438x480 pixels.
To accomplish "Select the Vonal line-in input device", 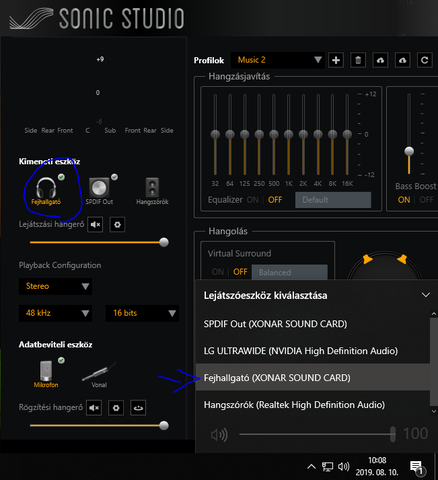I will [x=99, y=374].
